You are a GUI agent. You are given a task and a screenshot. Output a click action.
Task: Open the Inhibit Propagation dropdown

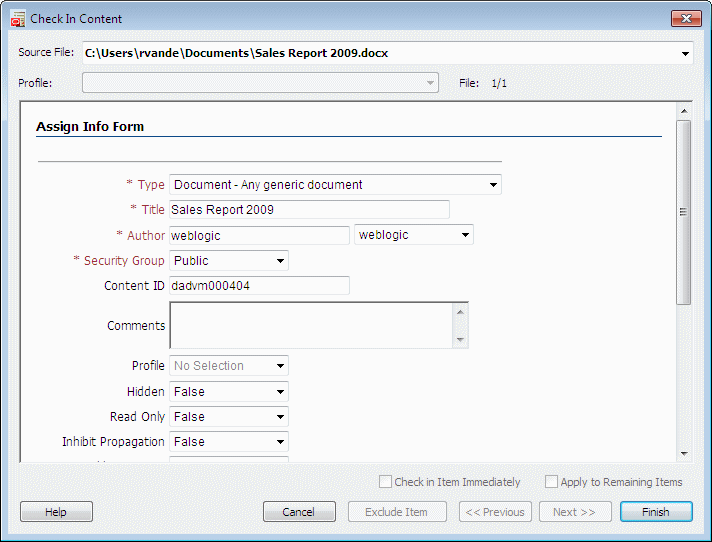coord(280,442)
